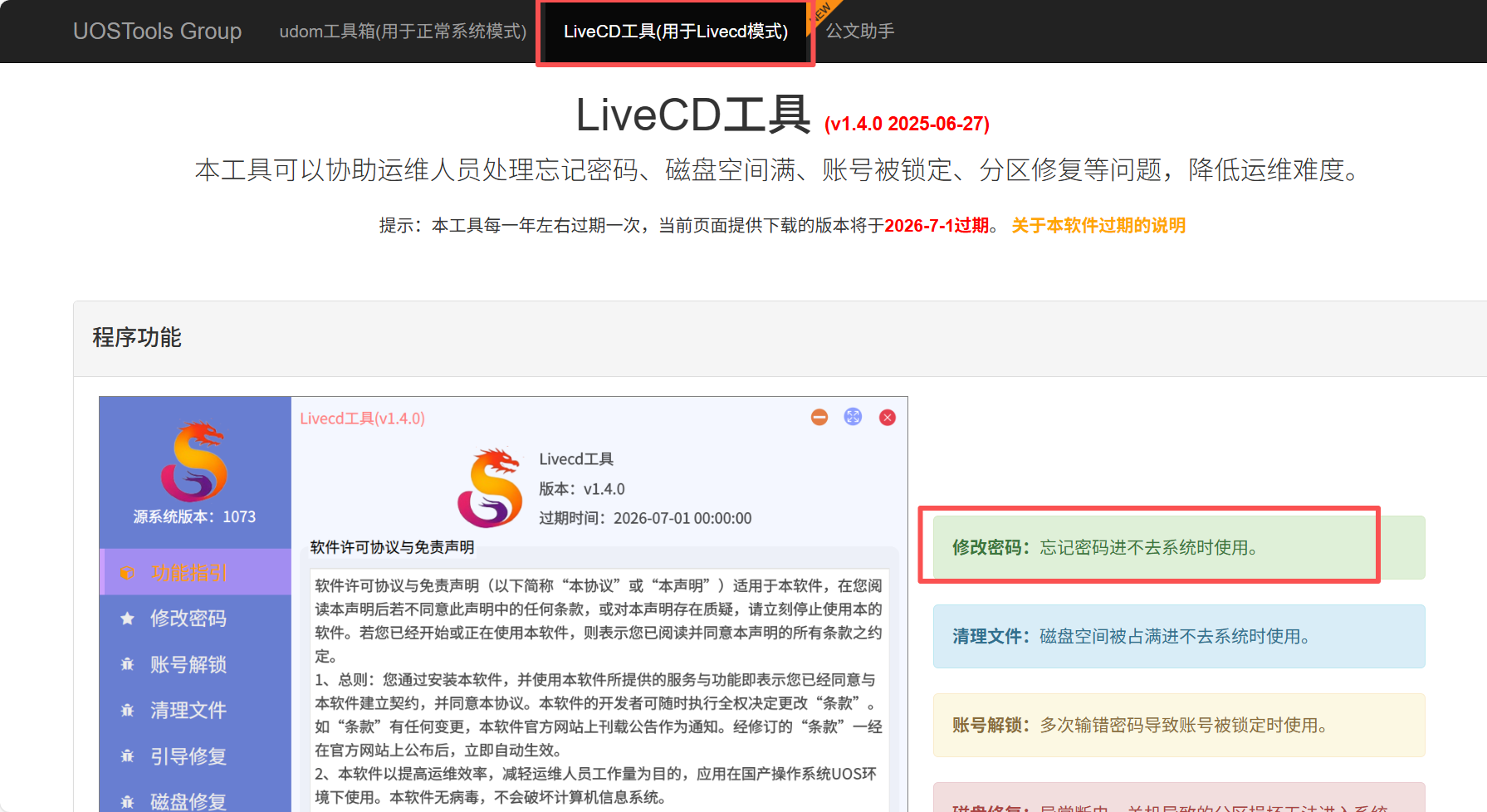
Task: Select the 修改密码 green feature box
Action: [1179, 547]
